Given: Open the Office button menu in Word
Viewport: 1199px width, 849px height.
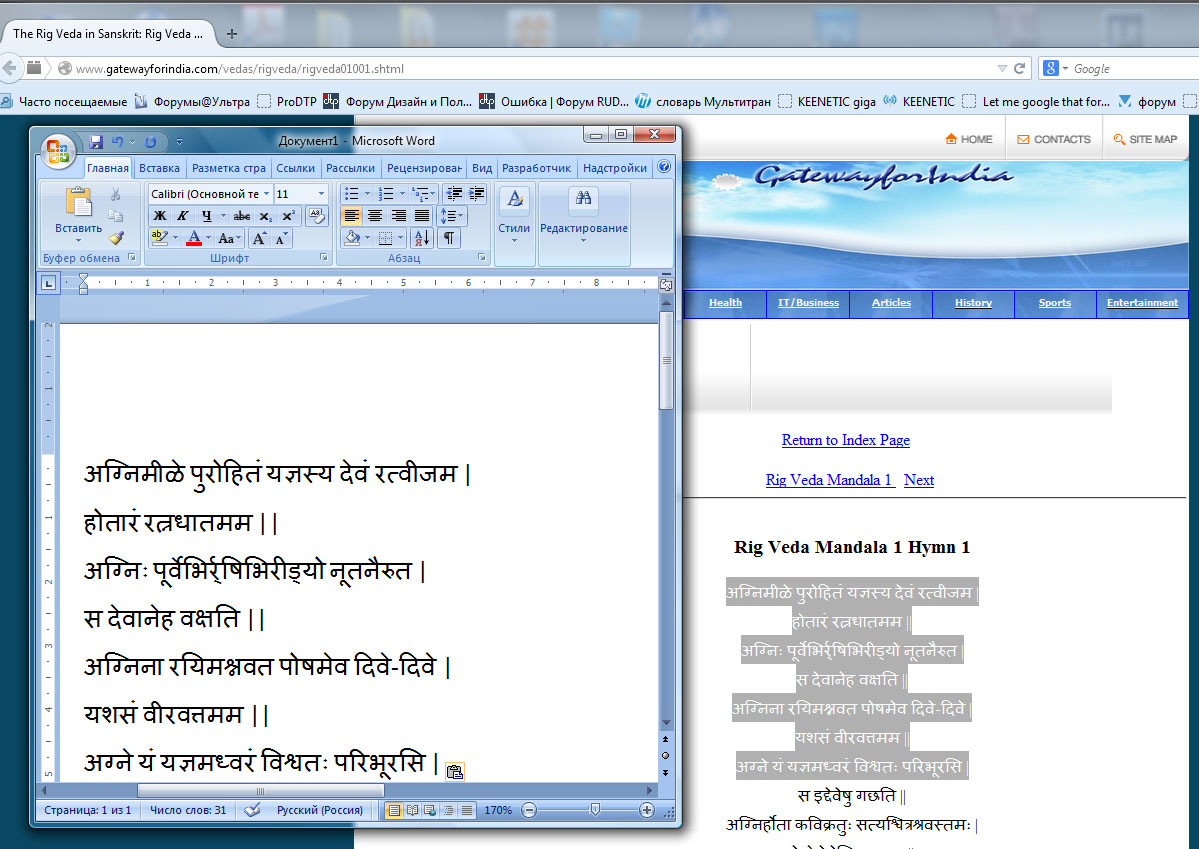Looking at the screenshot, I should (57, 150).
